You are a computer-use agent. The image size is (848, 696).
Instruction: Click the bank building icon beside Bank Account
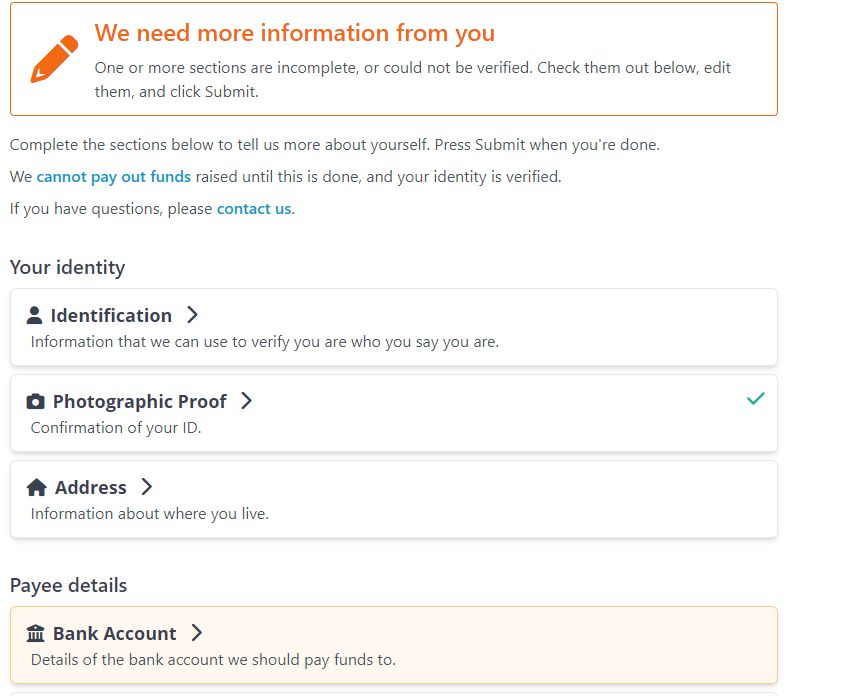tap(35, 633)
